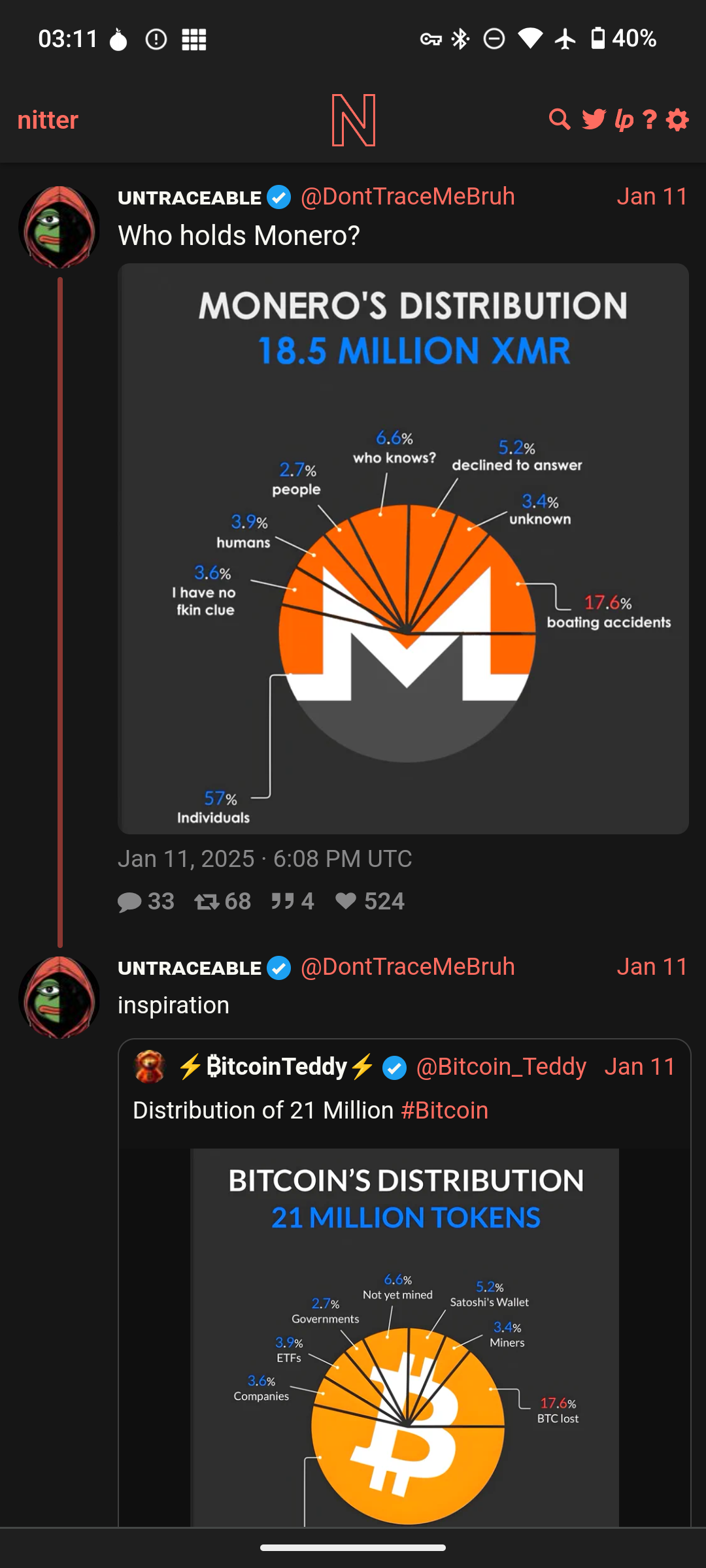
Task: Click the quotes icon showing 4
Action: pos(282,902)
